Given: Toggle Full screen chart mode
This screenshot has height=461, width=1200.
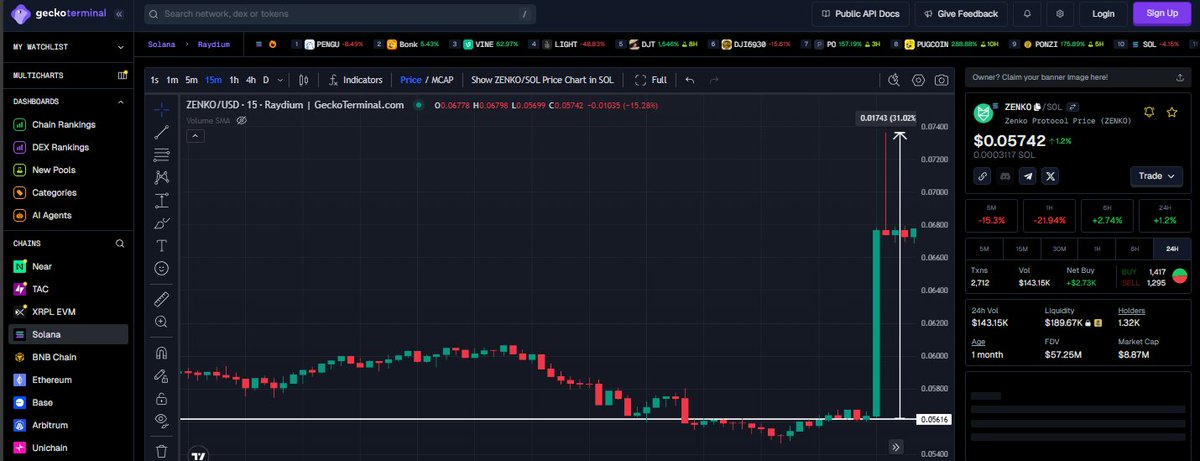Looking at the screenshot, I should [650, 80].
